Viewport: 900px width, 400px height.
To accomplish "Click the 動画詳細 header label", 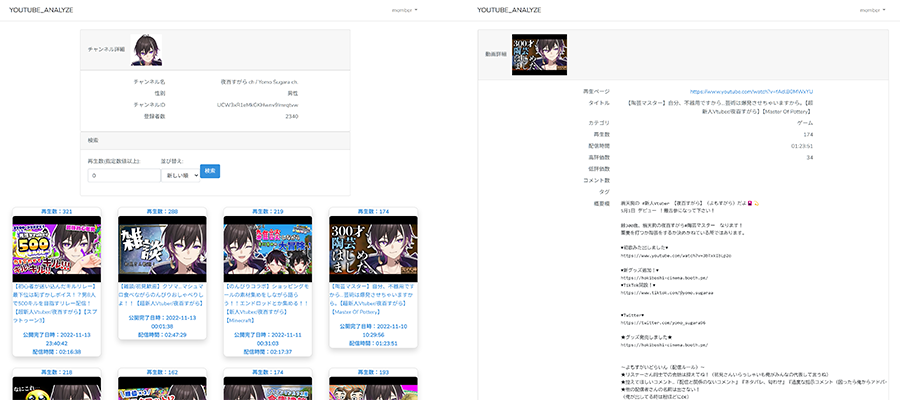I will point(496,55).
